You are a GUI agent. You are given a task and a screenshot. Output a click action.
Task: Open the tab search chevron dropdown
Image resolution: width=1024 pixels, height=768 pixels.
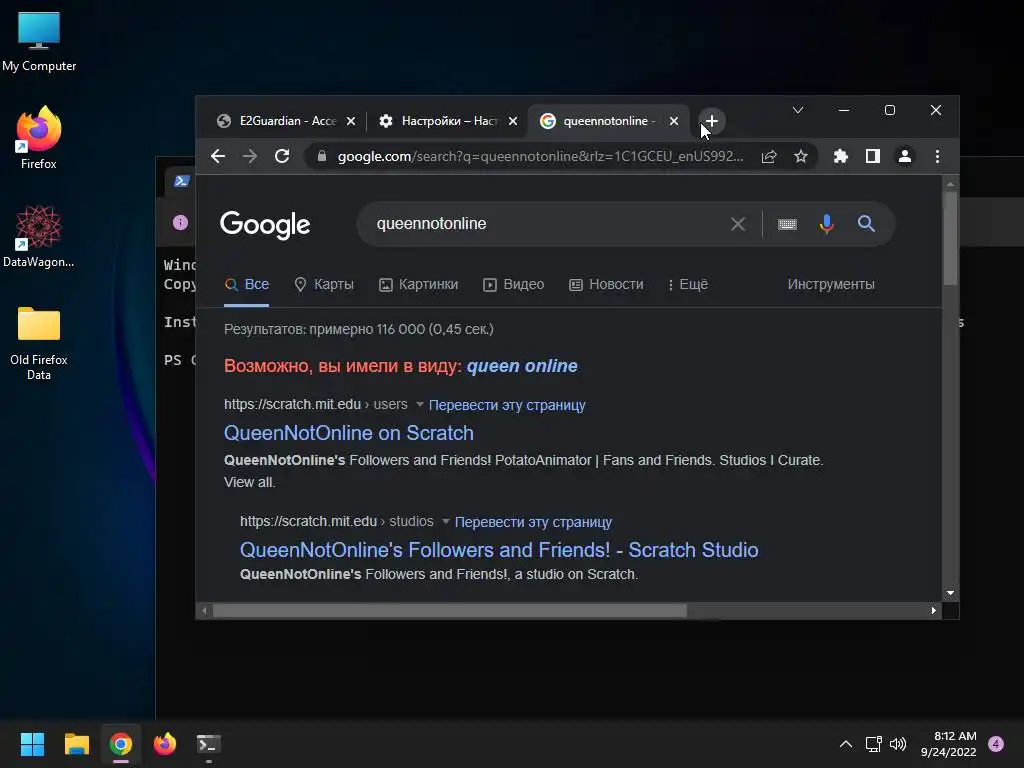(x=797, y=110)
